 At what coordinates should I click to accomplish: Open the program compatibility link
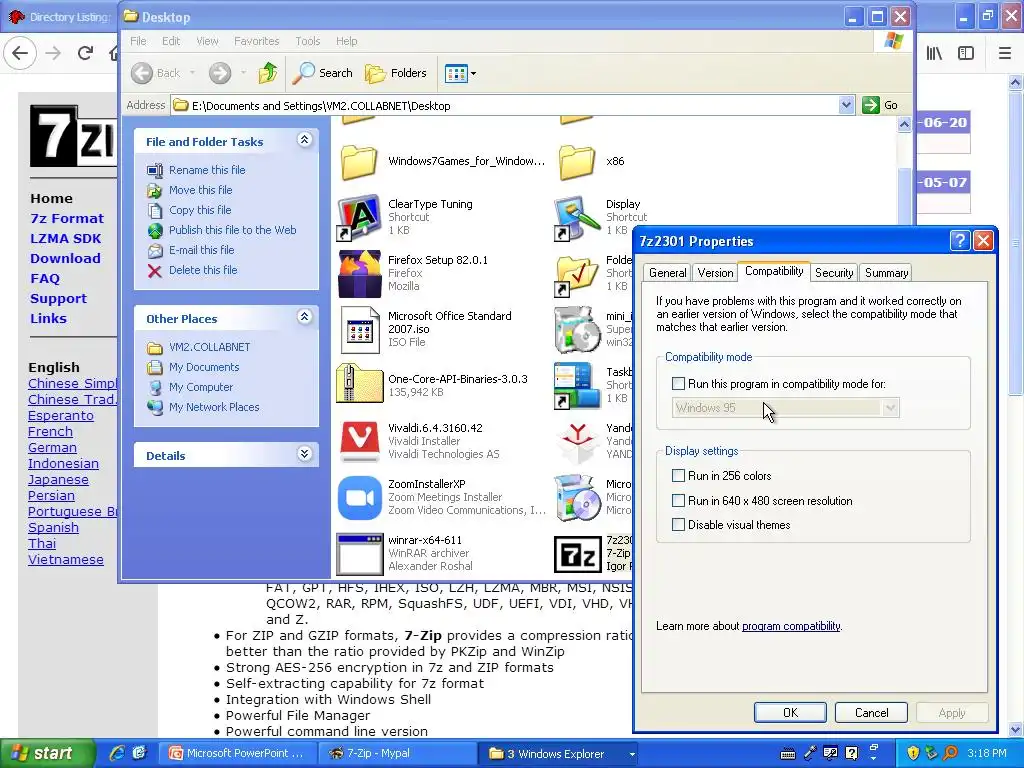791,626
